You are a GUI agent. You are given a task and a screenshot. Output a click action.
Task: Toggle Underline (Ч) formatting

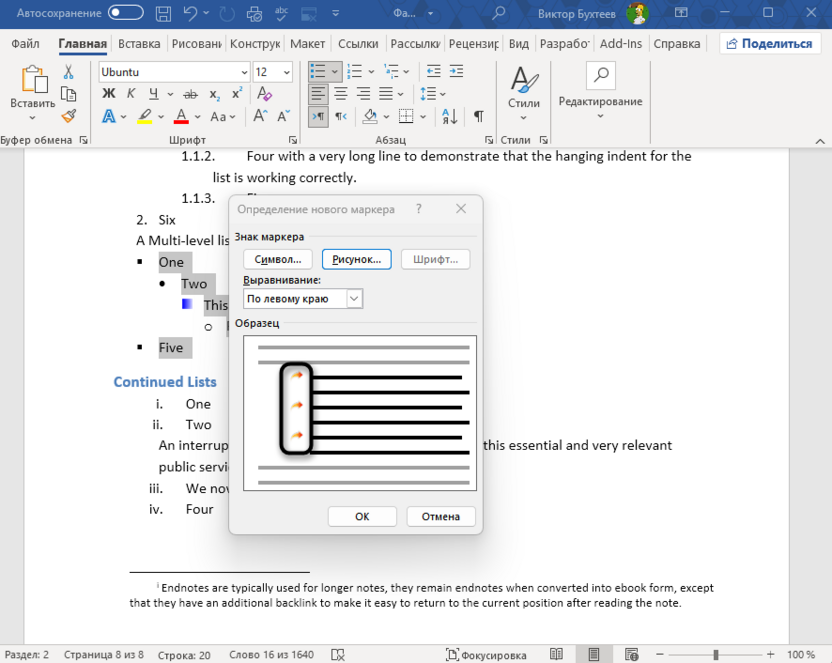(x=153, y=94)
